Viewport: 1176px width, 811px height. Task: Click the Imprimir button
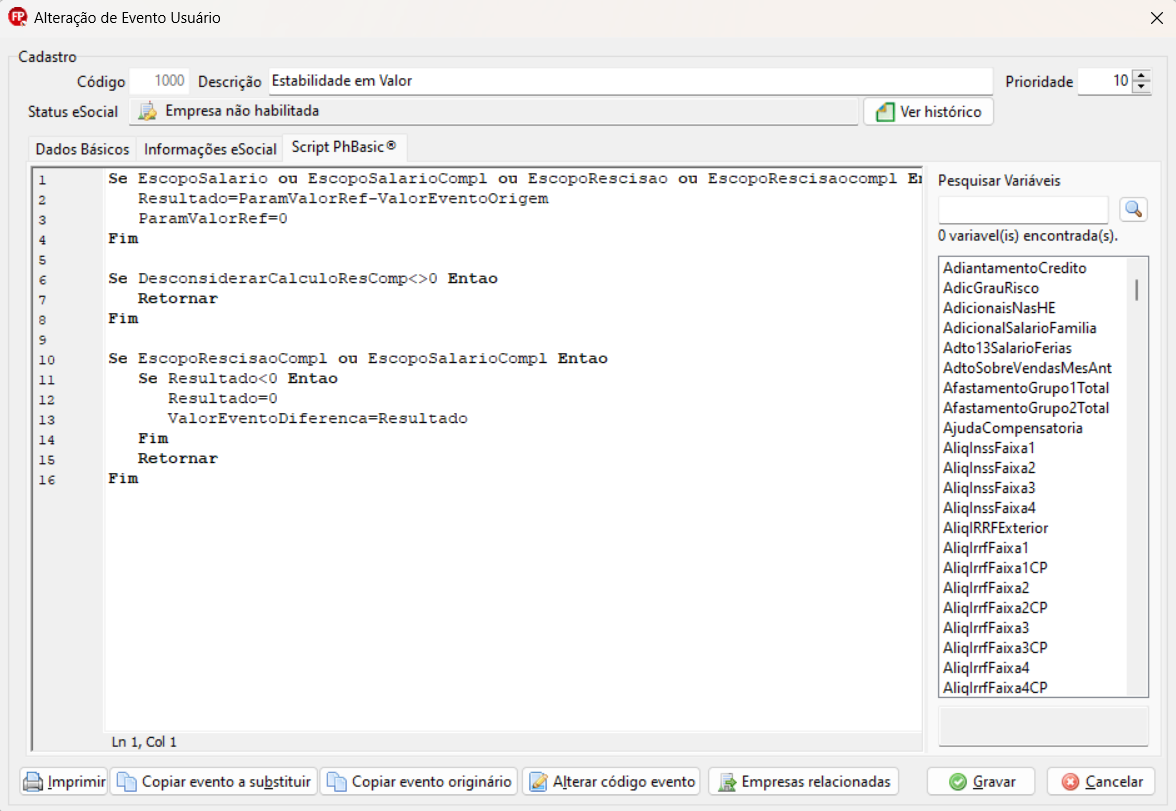(x=64, y=782)
